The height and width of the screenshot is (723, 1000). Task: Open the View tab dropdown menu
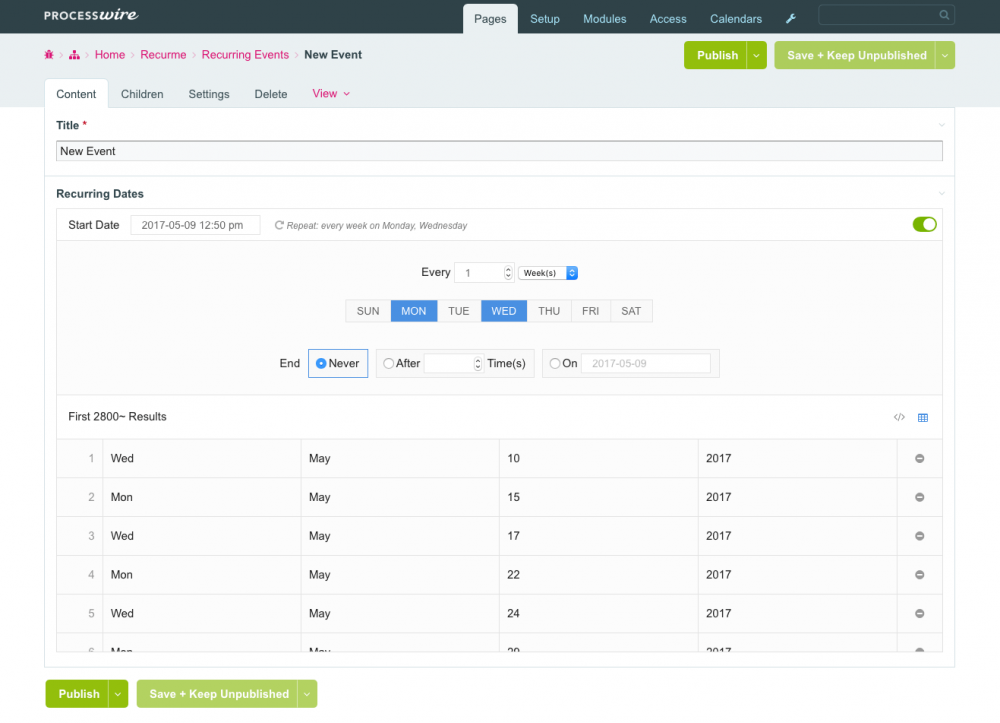click(x=331, y=94)
